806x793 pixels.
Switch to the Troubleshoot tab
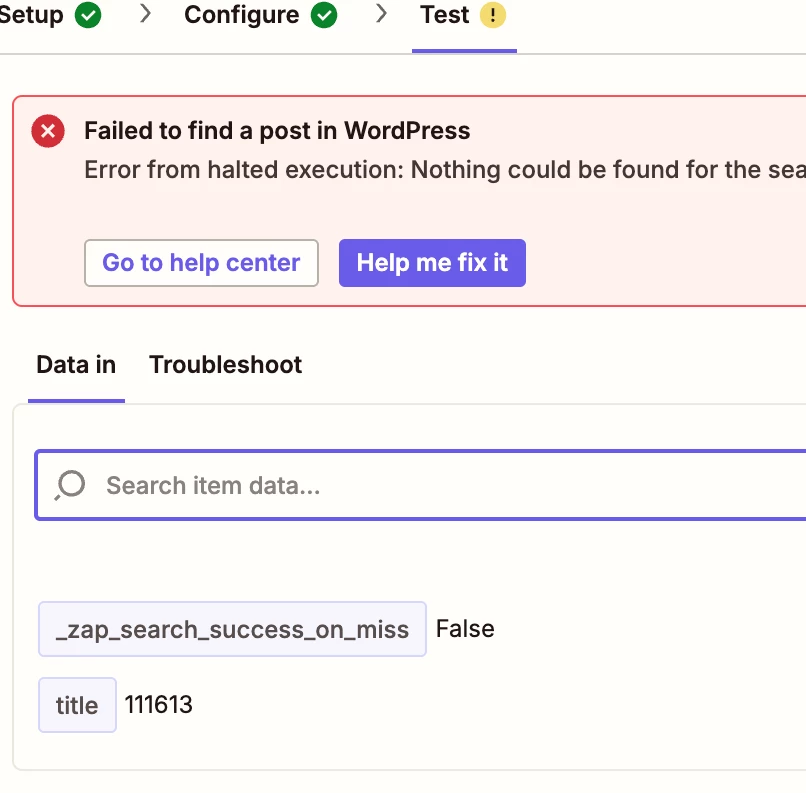coord(225,365)
